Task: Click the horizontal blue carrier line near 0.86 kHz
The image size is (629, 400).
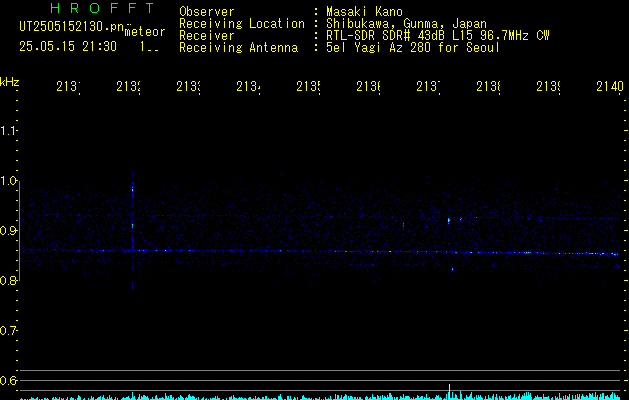Action: click(x=320, y=252)
